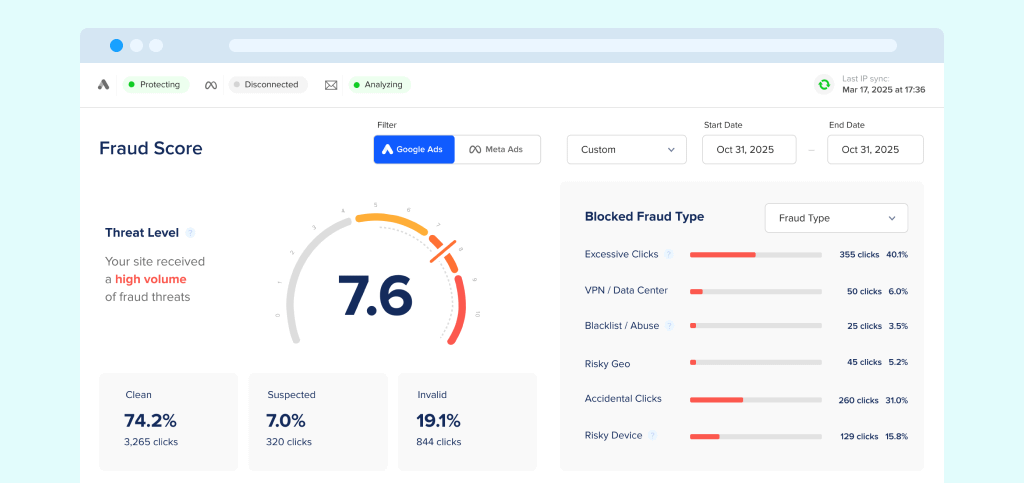1024x483 pixels.
Task: Click help icon beside Risky Device
Action: point(653,435)
